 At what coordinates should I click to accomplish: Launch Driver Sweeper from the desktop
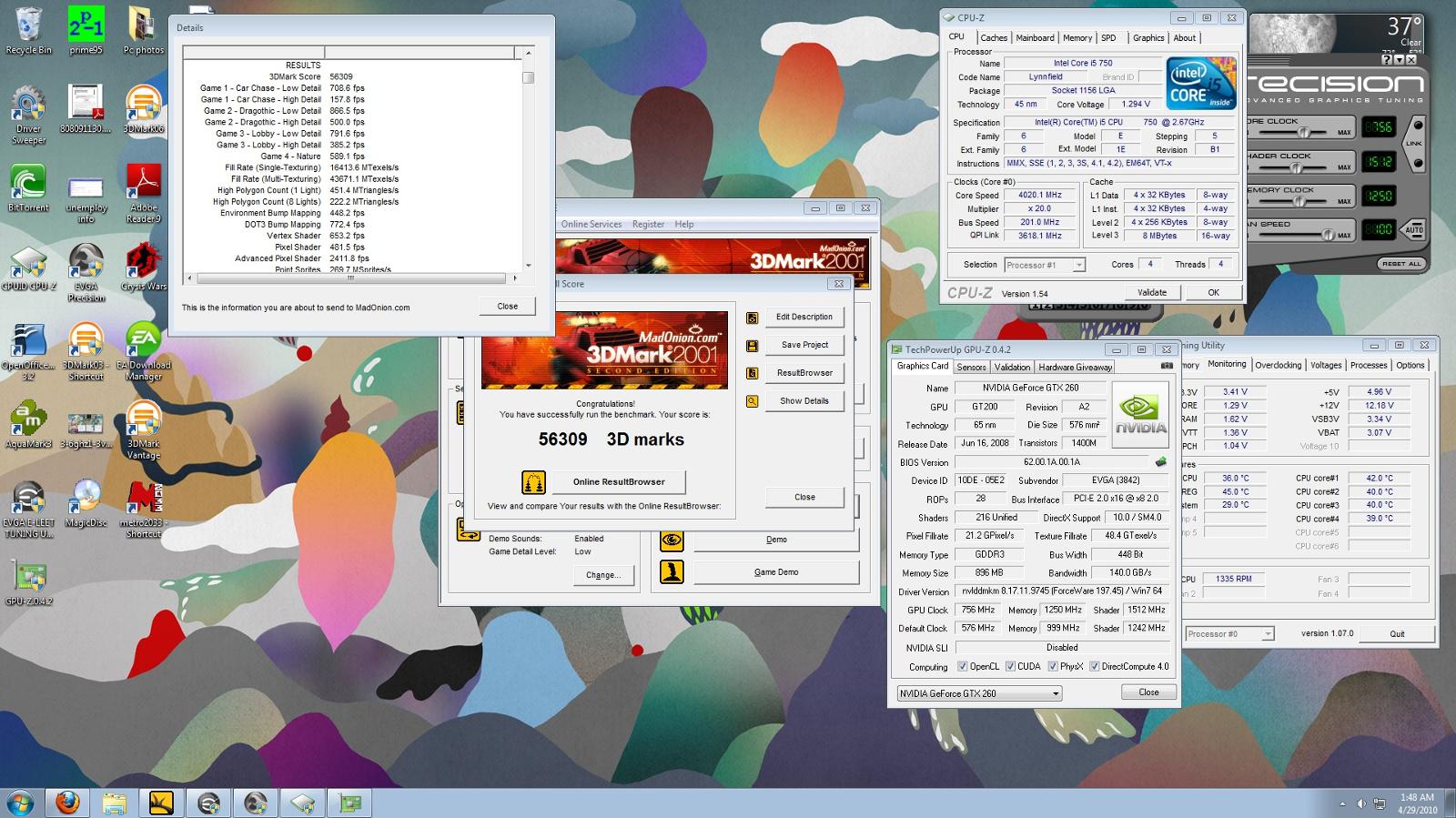pos(28,116)
